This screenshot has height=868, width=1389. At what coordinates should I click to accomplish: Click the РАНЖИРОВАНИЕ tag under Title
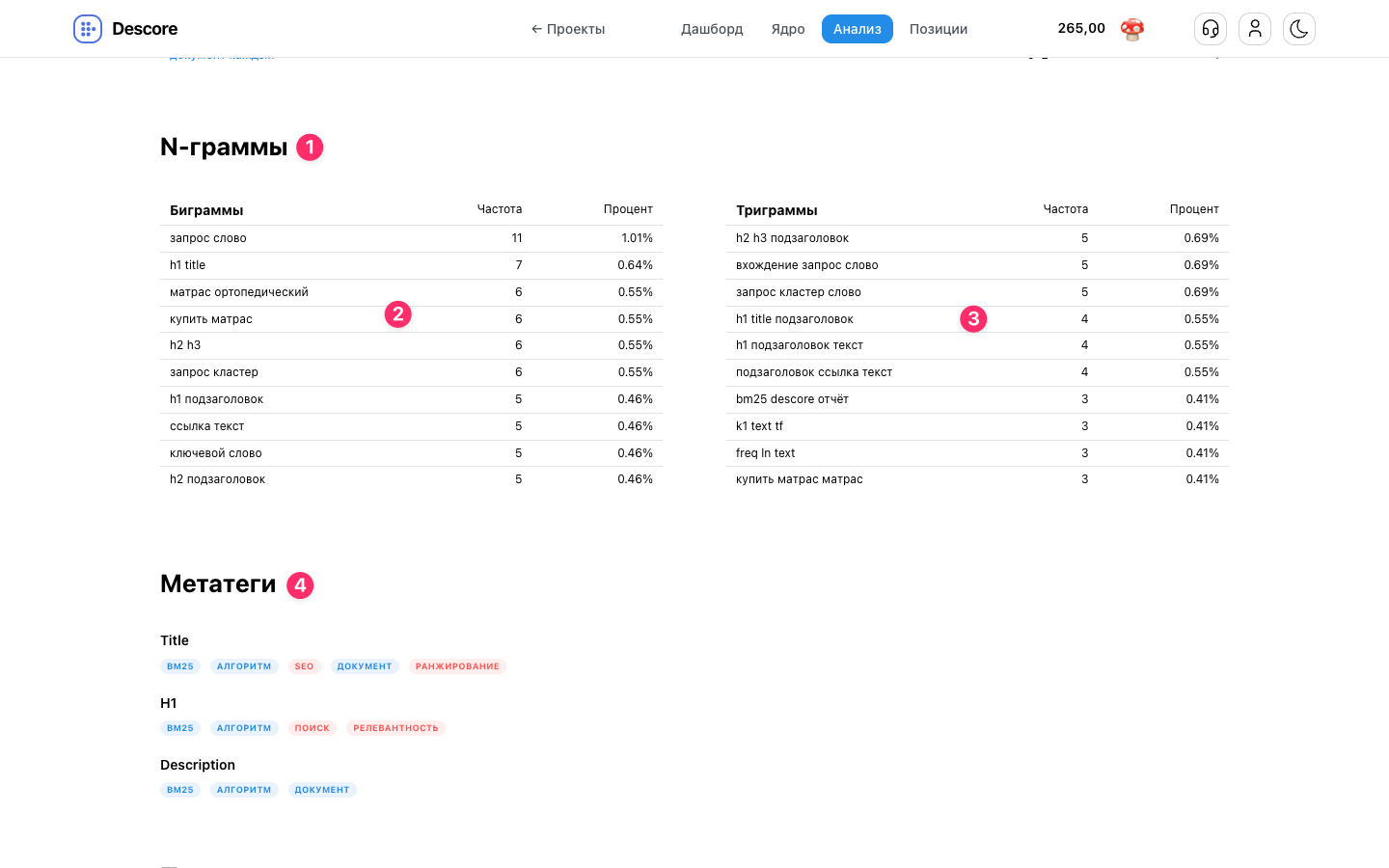coord(457,666)
